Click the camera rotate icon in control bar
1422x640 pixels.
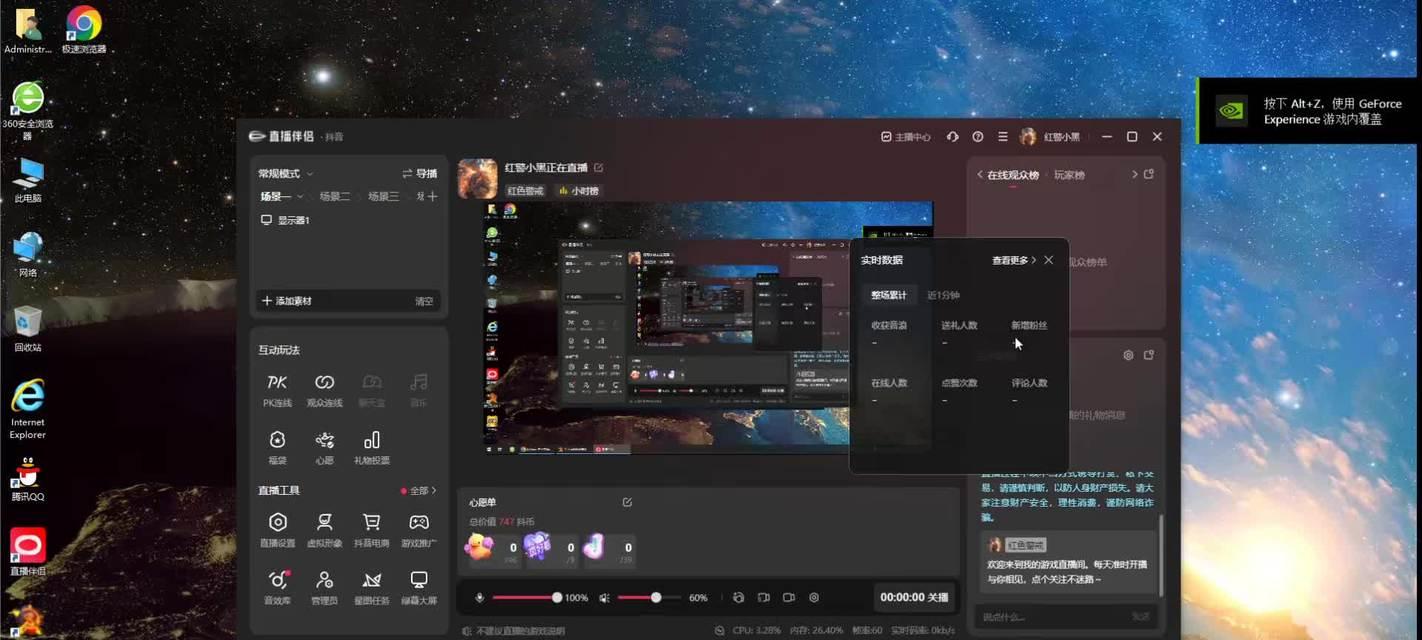point(738,597)
